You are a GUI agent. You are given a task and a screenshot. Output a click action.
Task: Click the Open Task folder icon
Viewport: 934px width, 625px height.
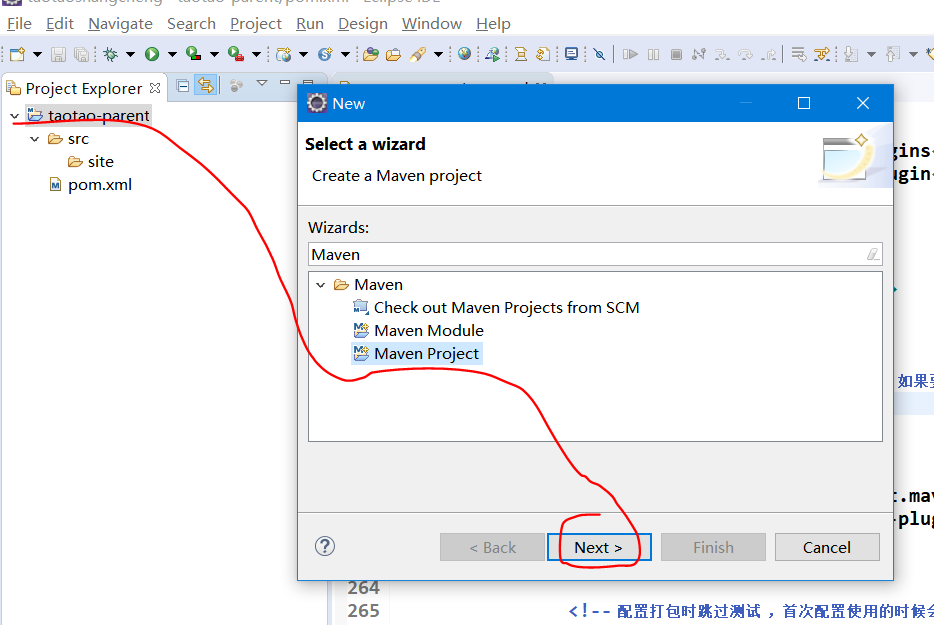coord(393,55)
